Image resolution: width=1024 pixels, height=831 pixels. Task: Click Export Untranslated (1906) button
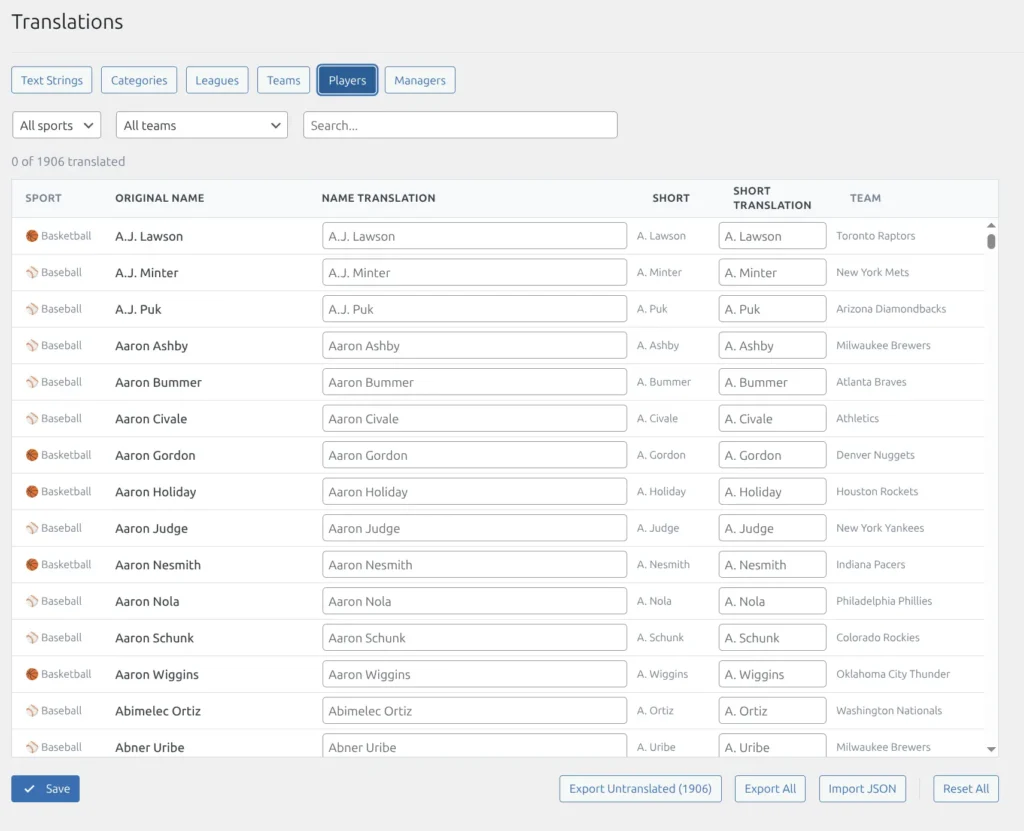640,789
